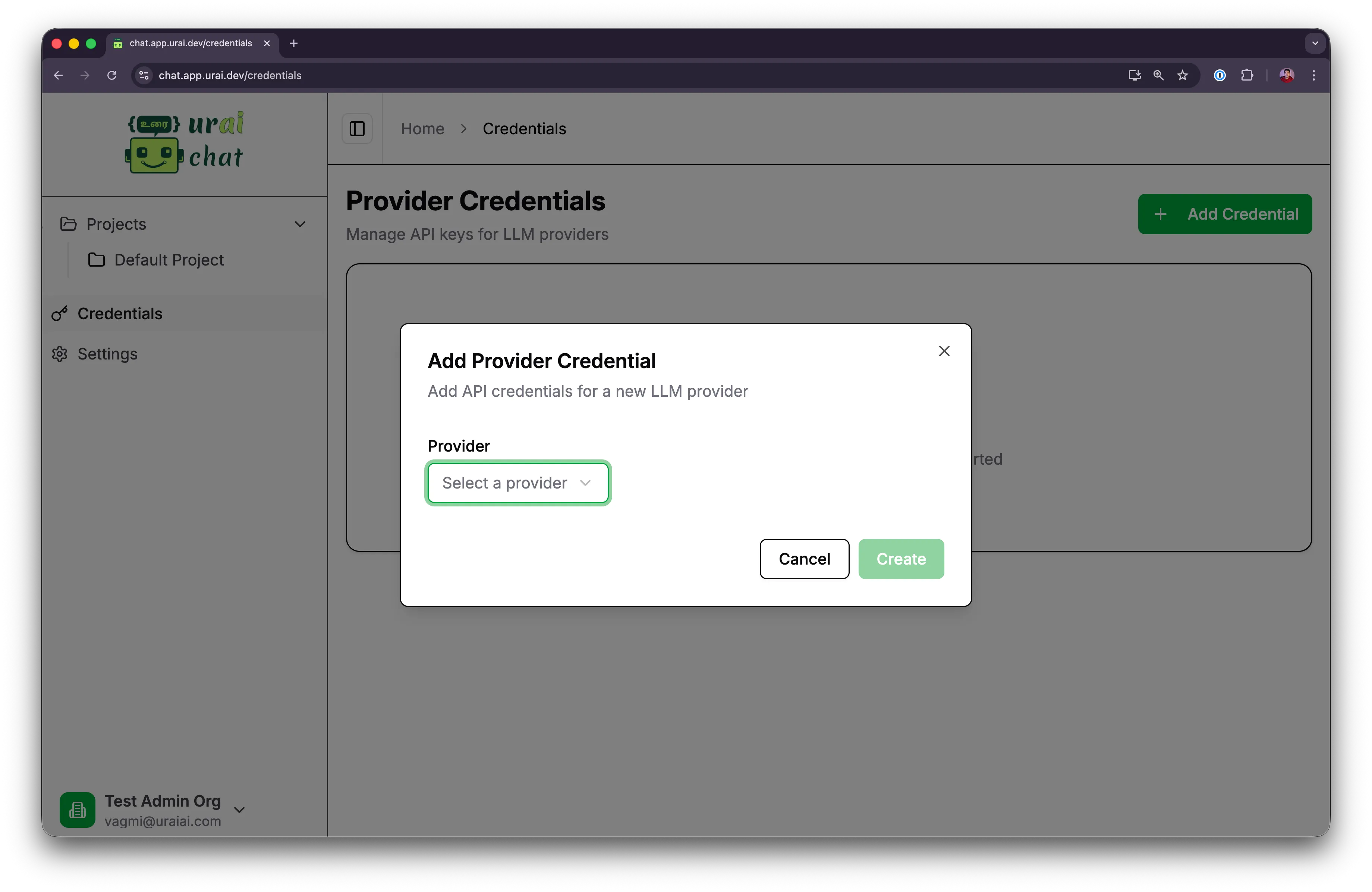Click the urai chat robot logo
1372x892 pixels.
point(185,142)
